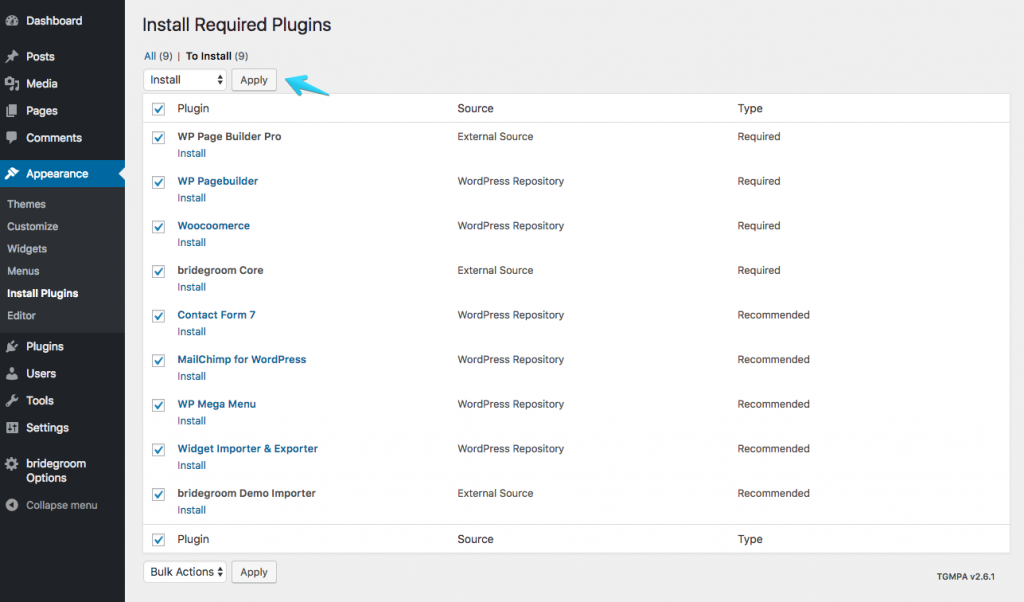
Task: Click Install under bridegroom Core
Action: pyautogui.click(x=191, y=287)
